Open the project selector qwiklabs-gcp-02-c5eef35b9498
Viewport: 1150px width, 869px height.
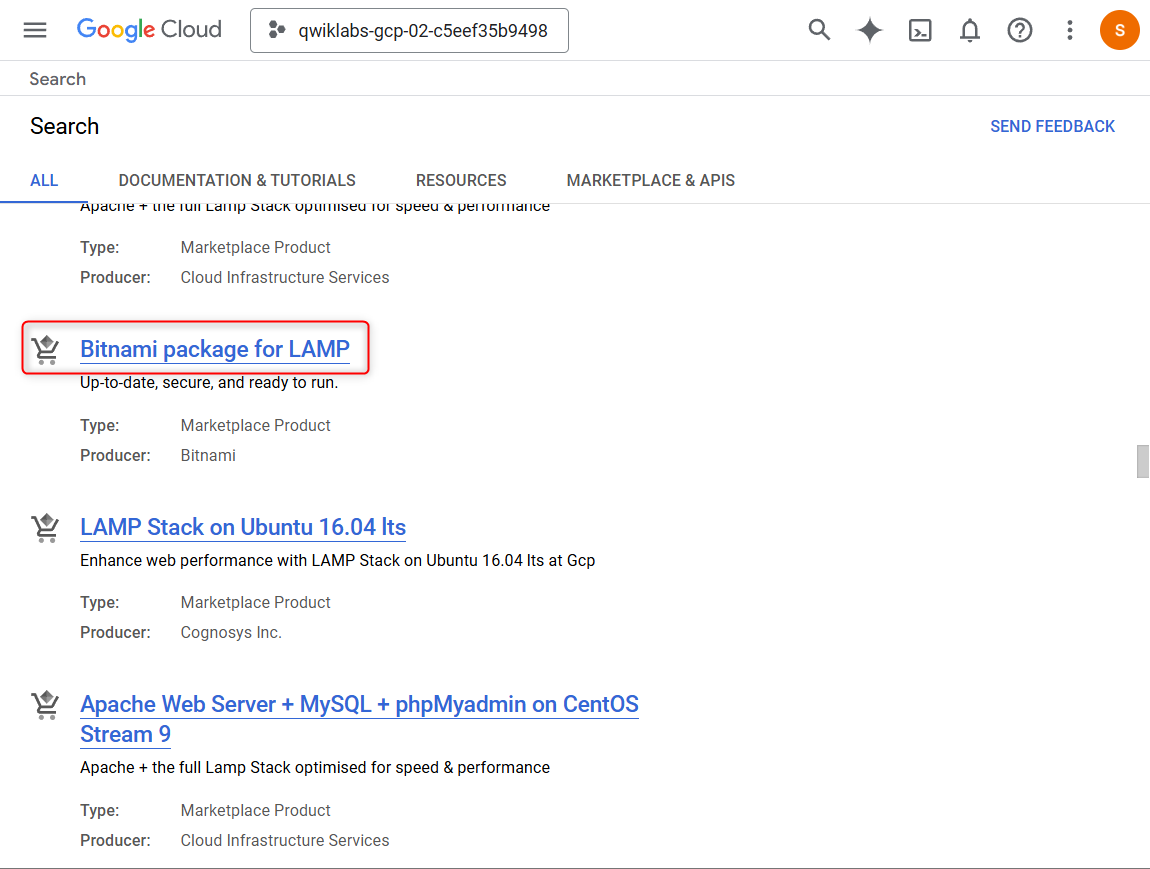(409, 31)
